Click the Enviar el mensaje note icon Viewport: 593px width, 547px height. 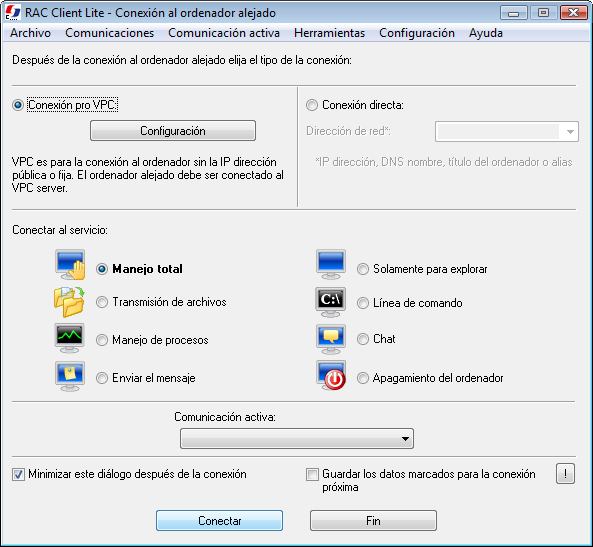click(x=70, y=376)
